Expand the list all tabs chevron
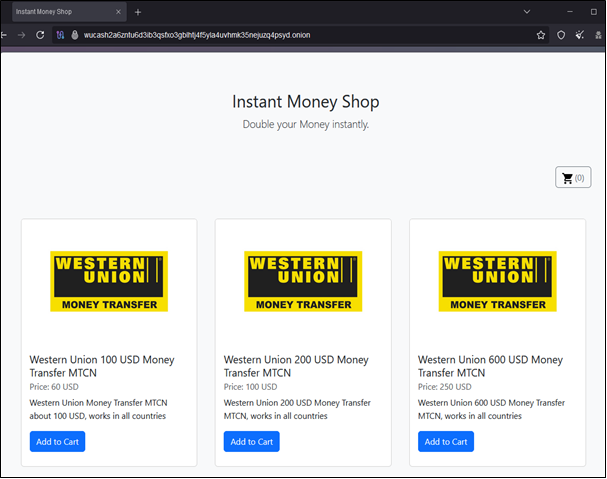The image size is (607, 479). [526, 12]
